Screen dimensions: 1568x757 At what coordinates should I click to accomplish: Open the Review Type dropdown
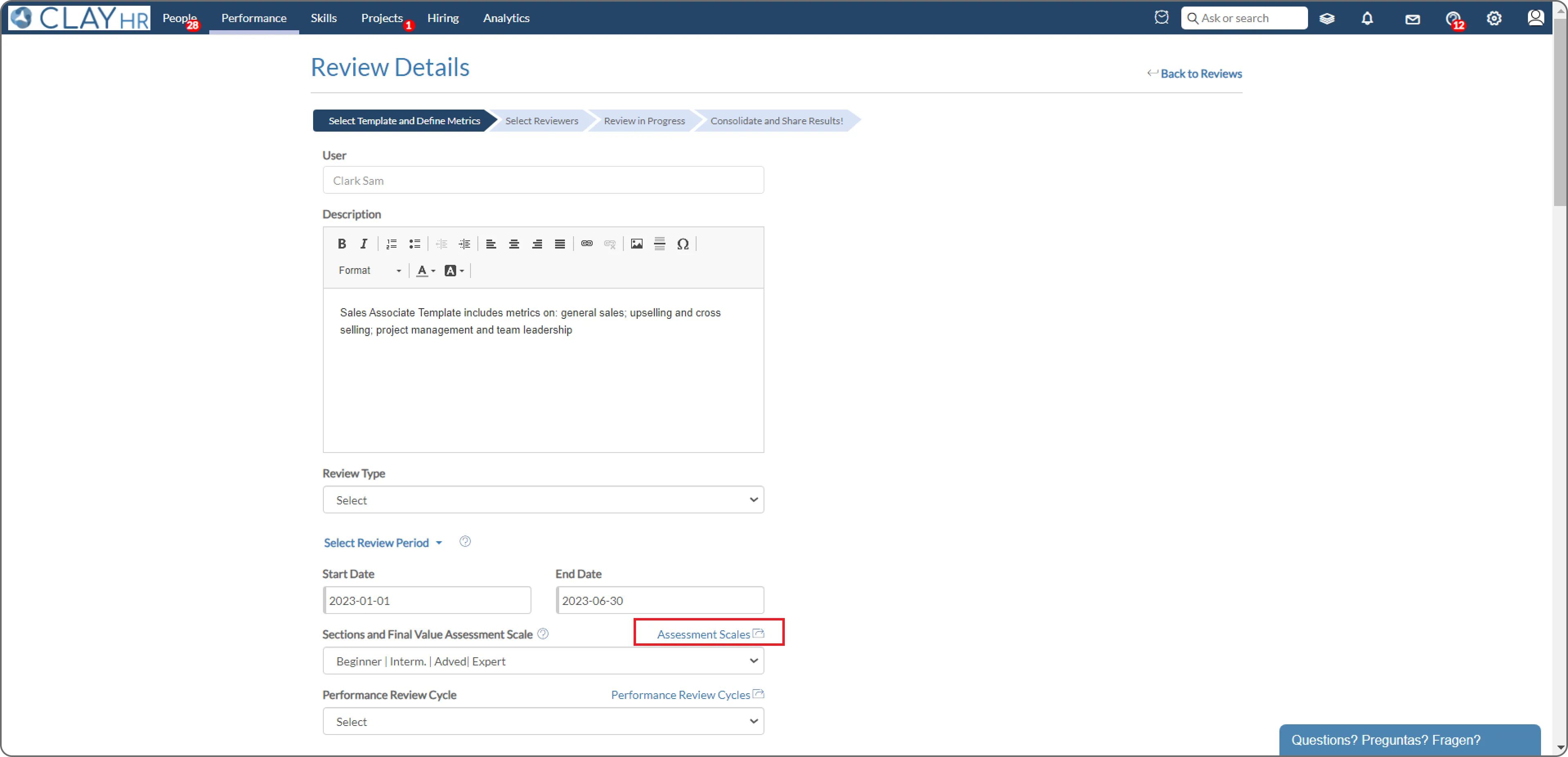[x=543, y=499]
